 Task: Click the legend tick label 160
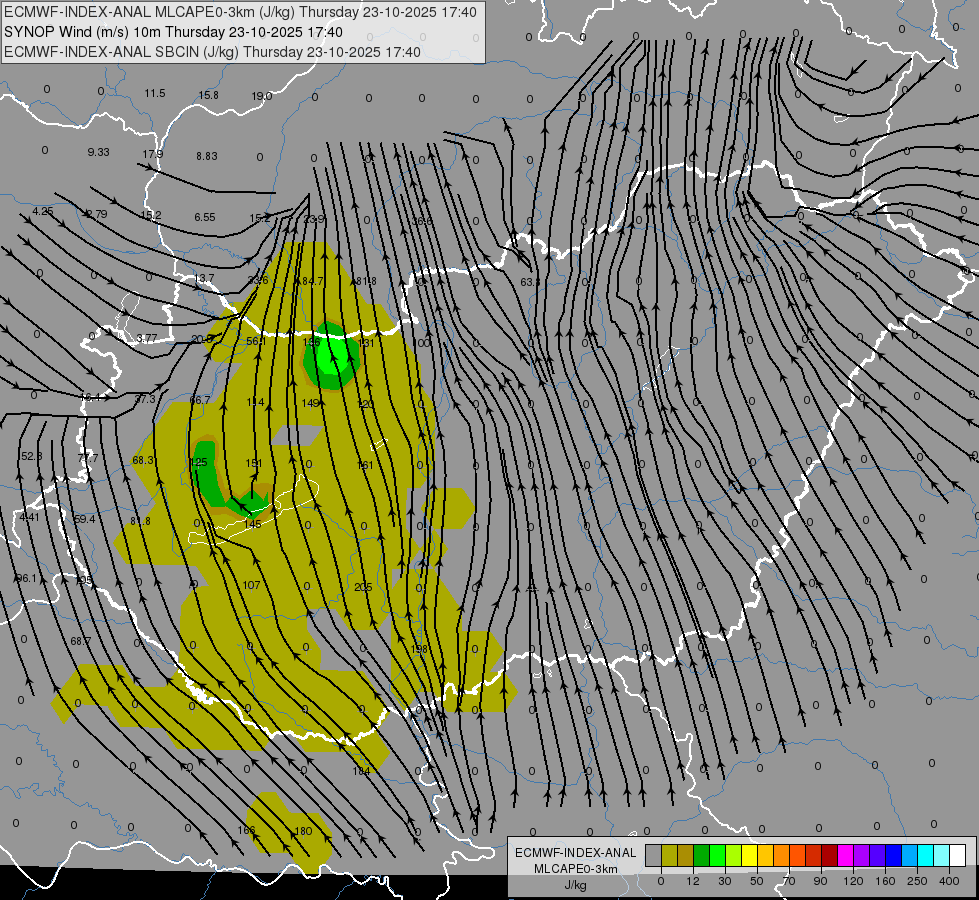pos(885,881)
